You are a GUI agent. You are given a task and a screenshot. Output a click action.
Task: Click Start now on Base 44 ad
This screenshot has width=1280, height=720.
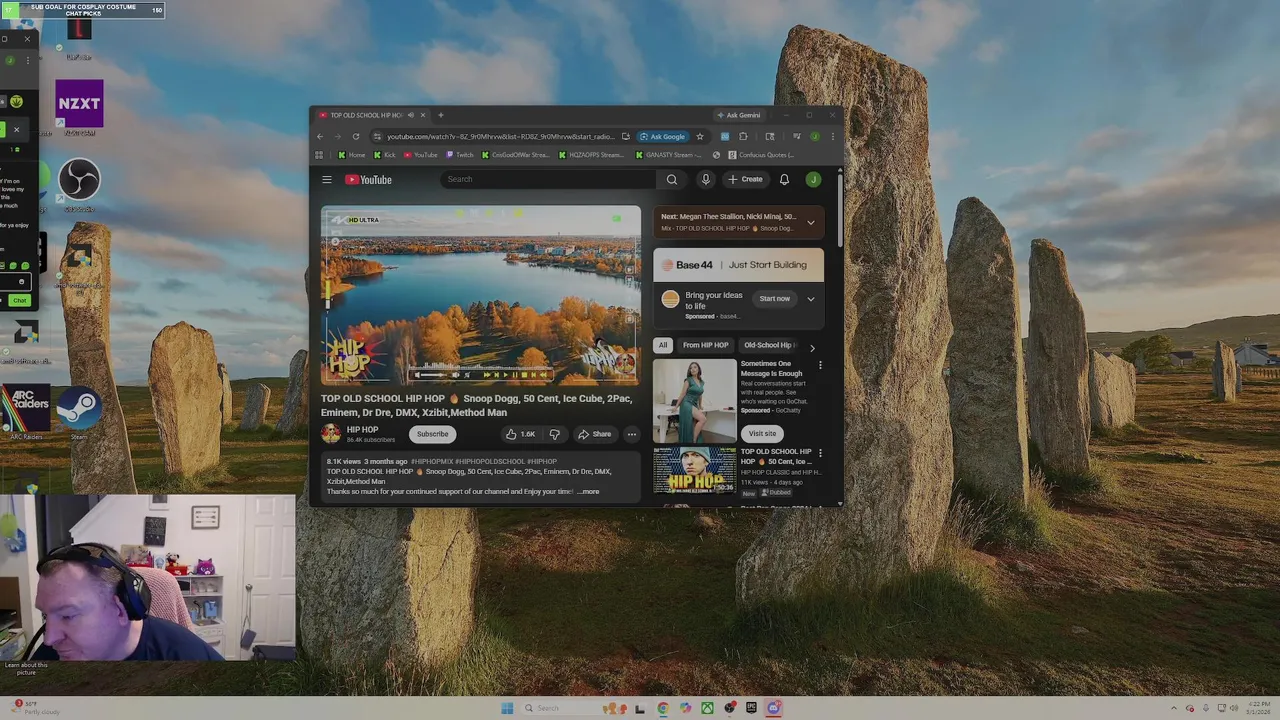(x=774, y=299)
